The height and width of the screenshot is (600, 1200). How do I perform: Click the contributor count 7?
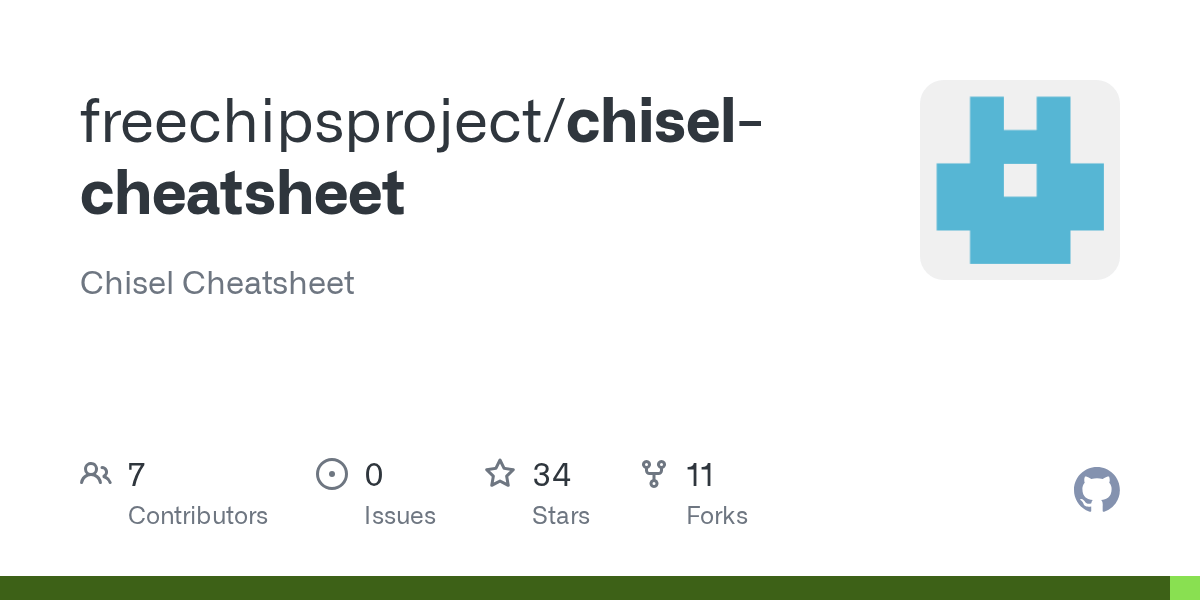[137, 474]
